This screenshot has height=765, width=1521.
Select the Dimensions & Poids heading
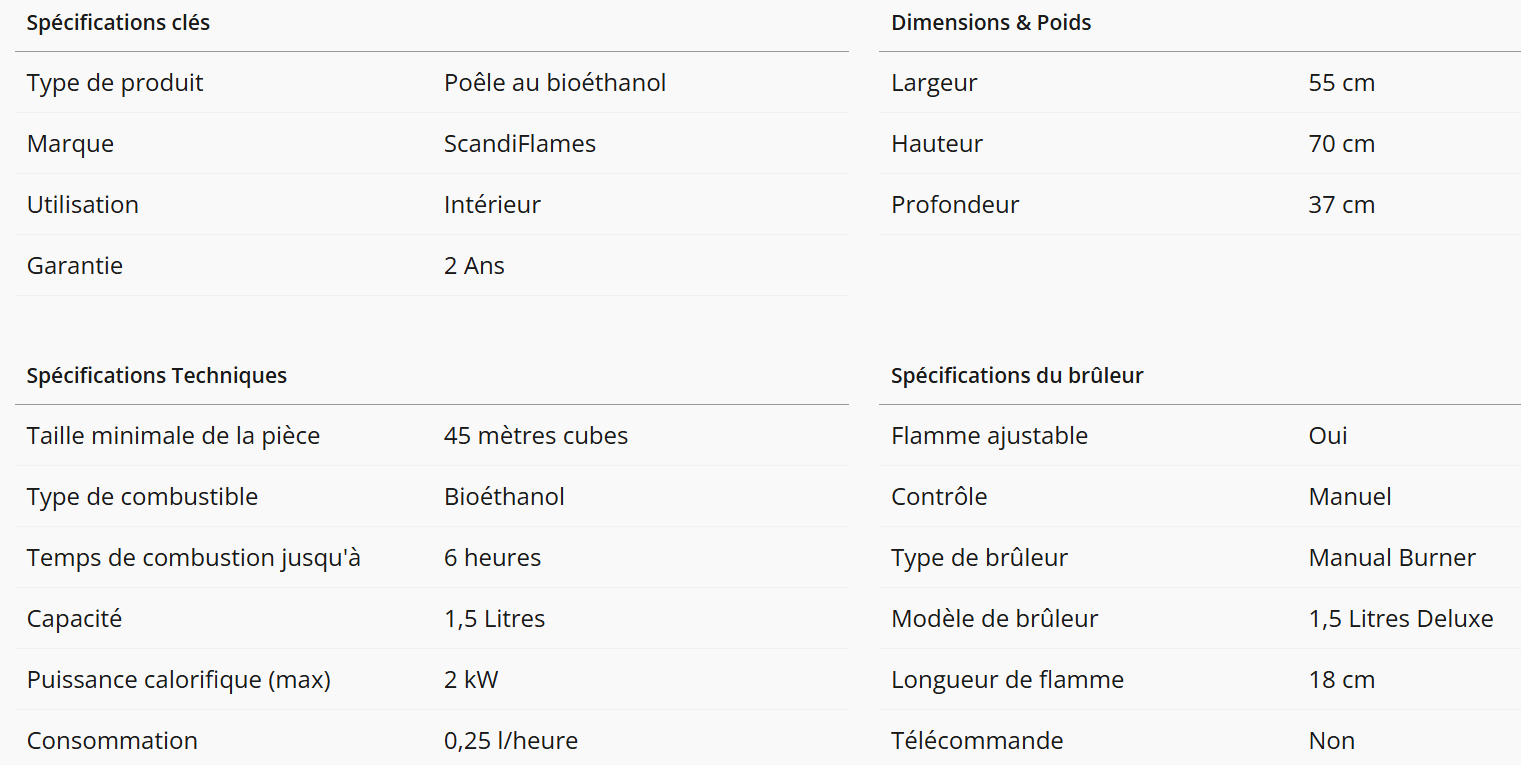(x=991, y=23)
